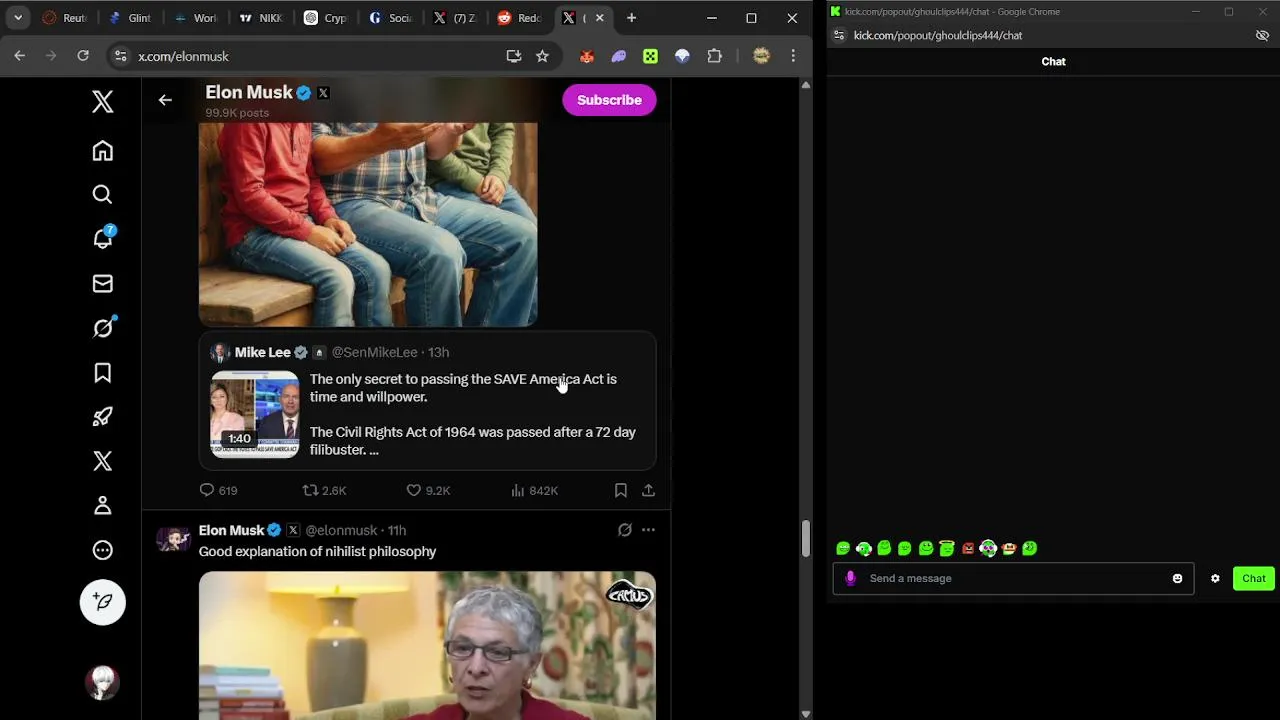Open Elon avatar on nihilist post

[173, 539]
